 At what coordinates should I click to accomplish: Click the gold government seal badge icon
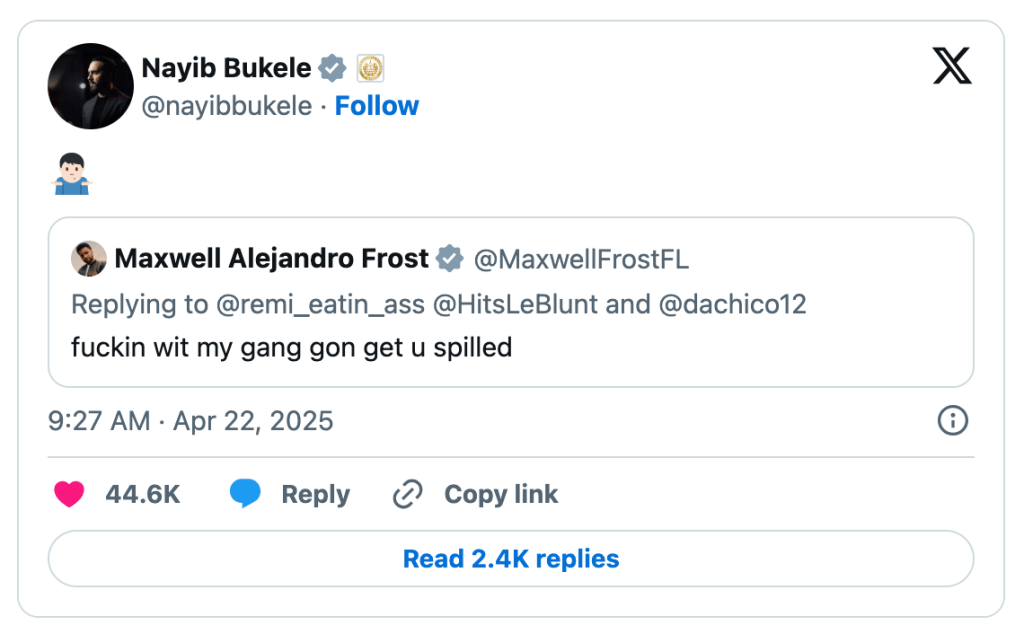371,69
